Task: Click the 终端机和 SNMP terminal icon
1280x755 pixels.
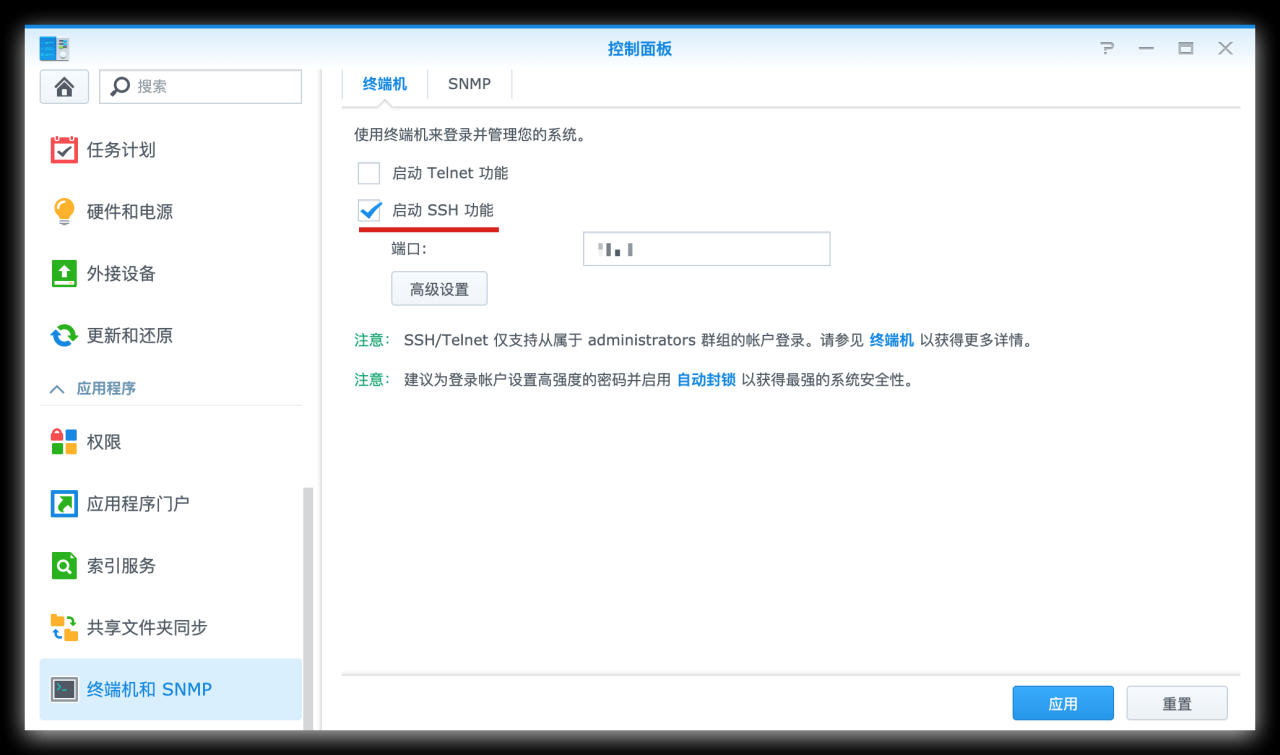Action: point(64,689)
